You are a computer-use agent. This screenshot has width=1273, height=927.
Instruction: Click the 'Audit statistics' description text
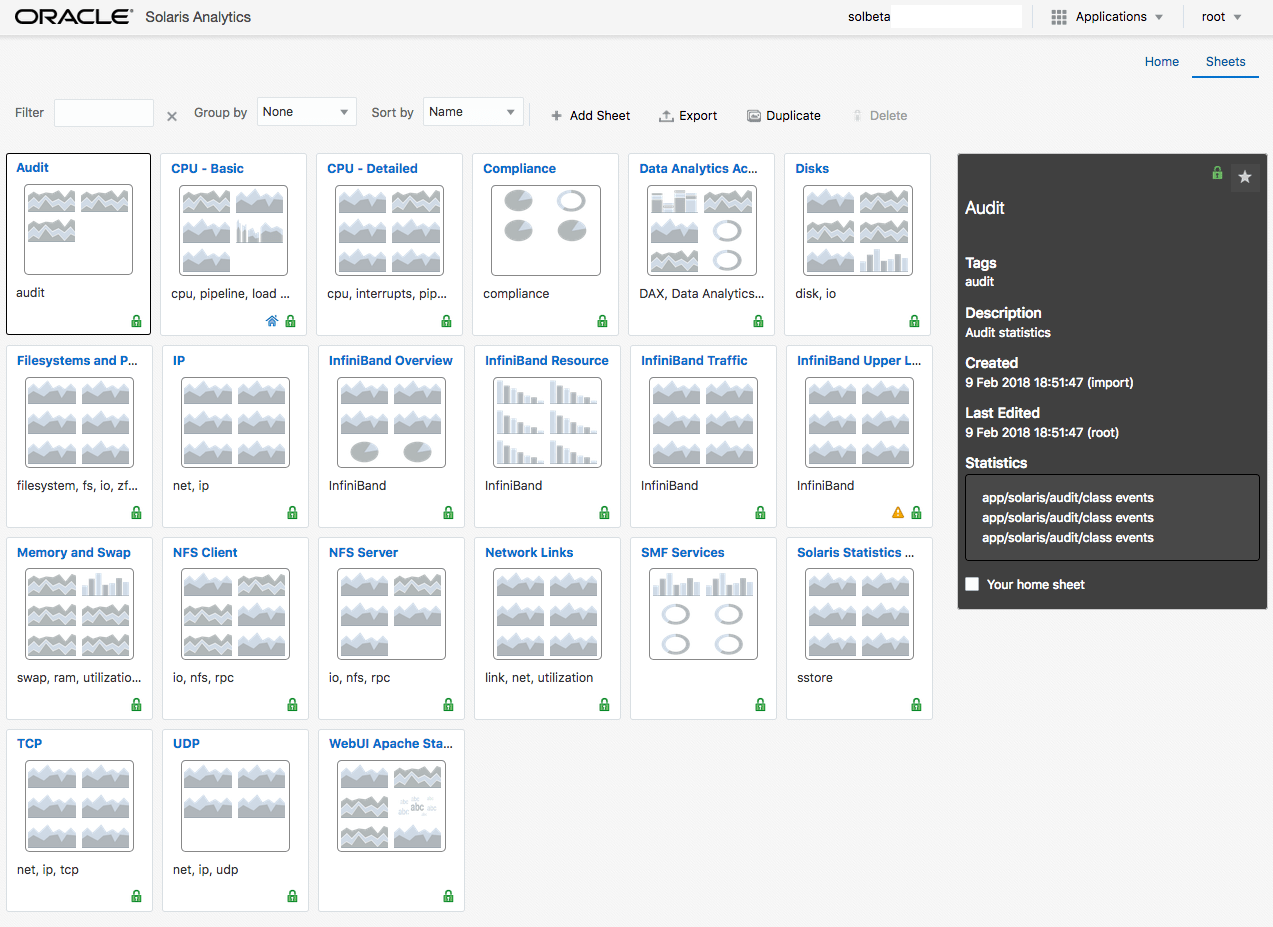[x=1008, y=332]
